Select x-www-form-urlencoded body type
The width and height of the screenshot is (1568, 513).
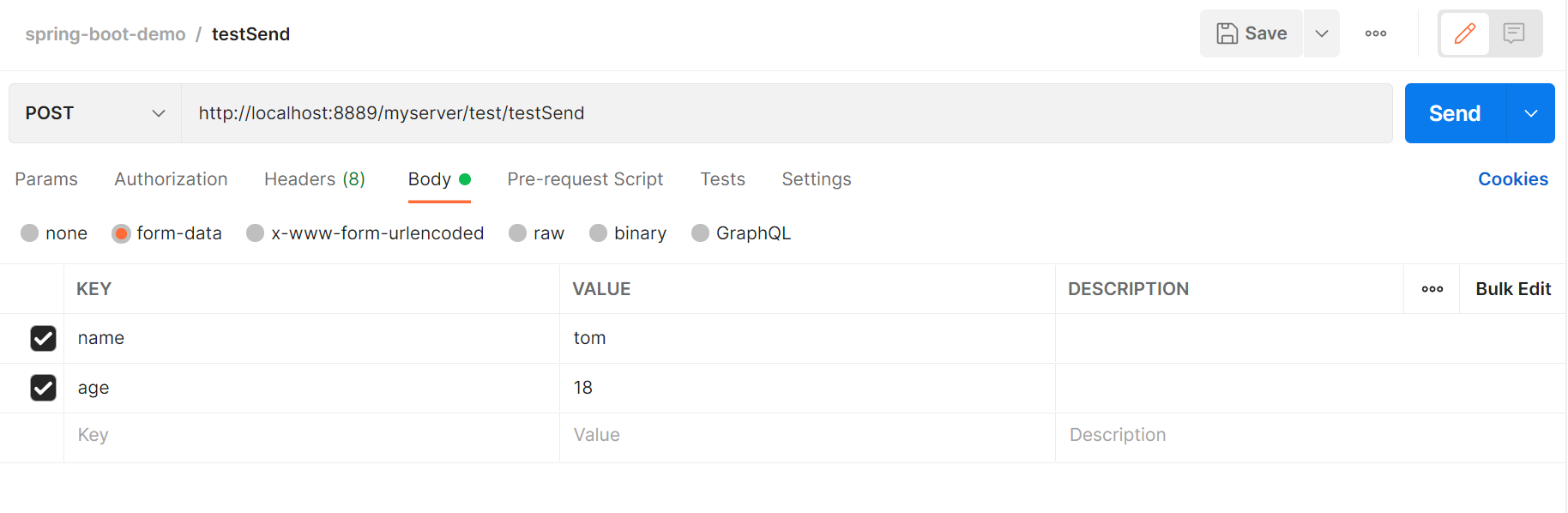click(255, 233)
